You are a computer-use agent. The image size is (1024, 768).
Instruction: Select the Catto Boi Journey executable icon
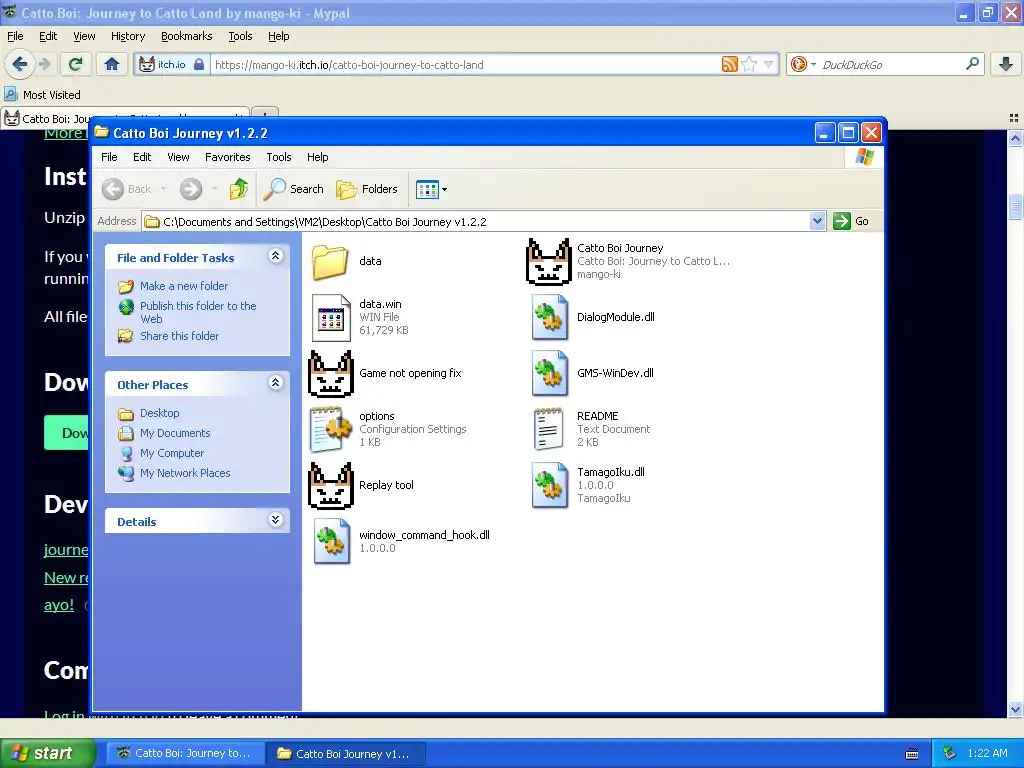click(549, 262)
